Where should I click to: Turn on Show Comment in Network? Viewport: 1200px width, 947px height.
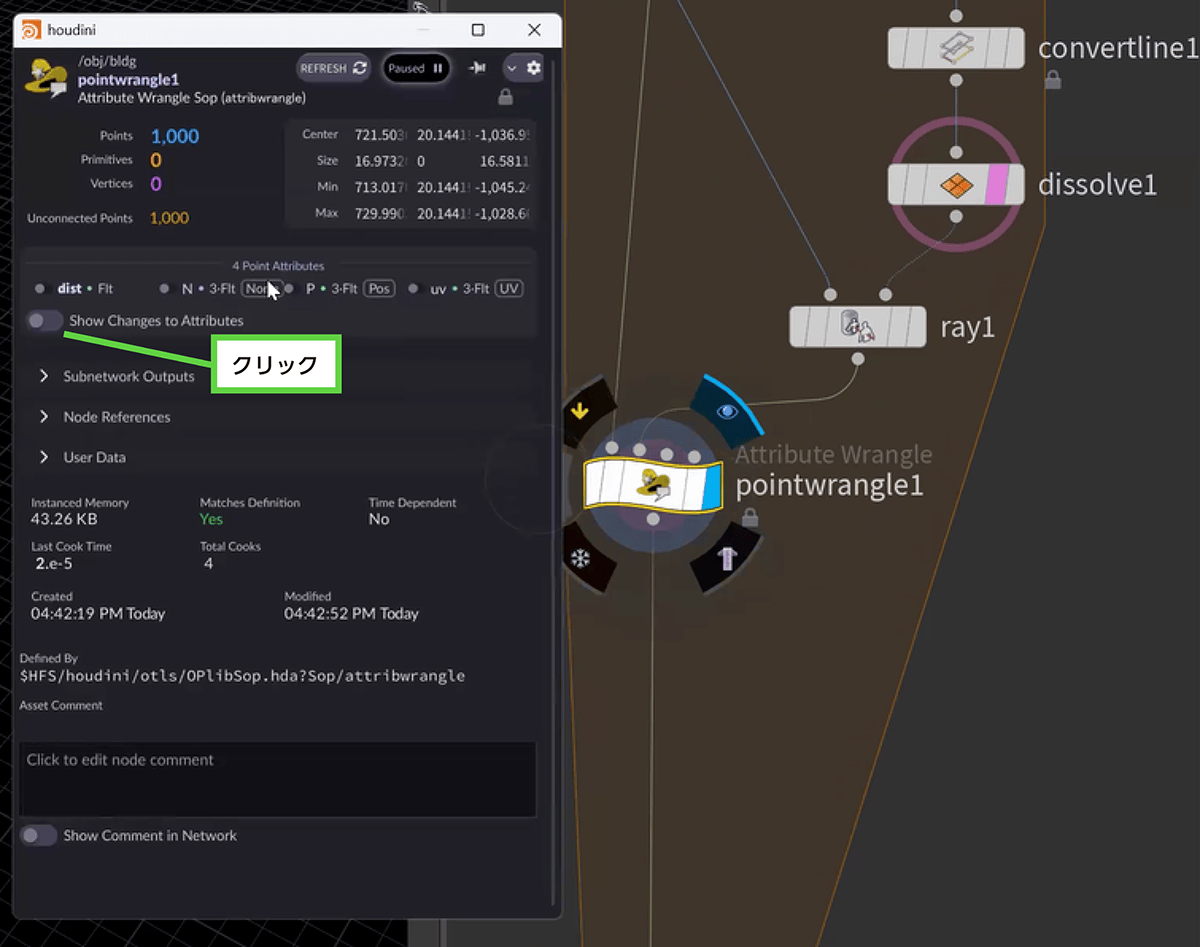39,835
